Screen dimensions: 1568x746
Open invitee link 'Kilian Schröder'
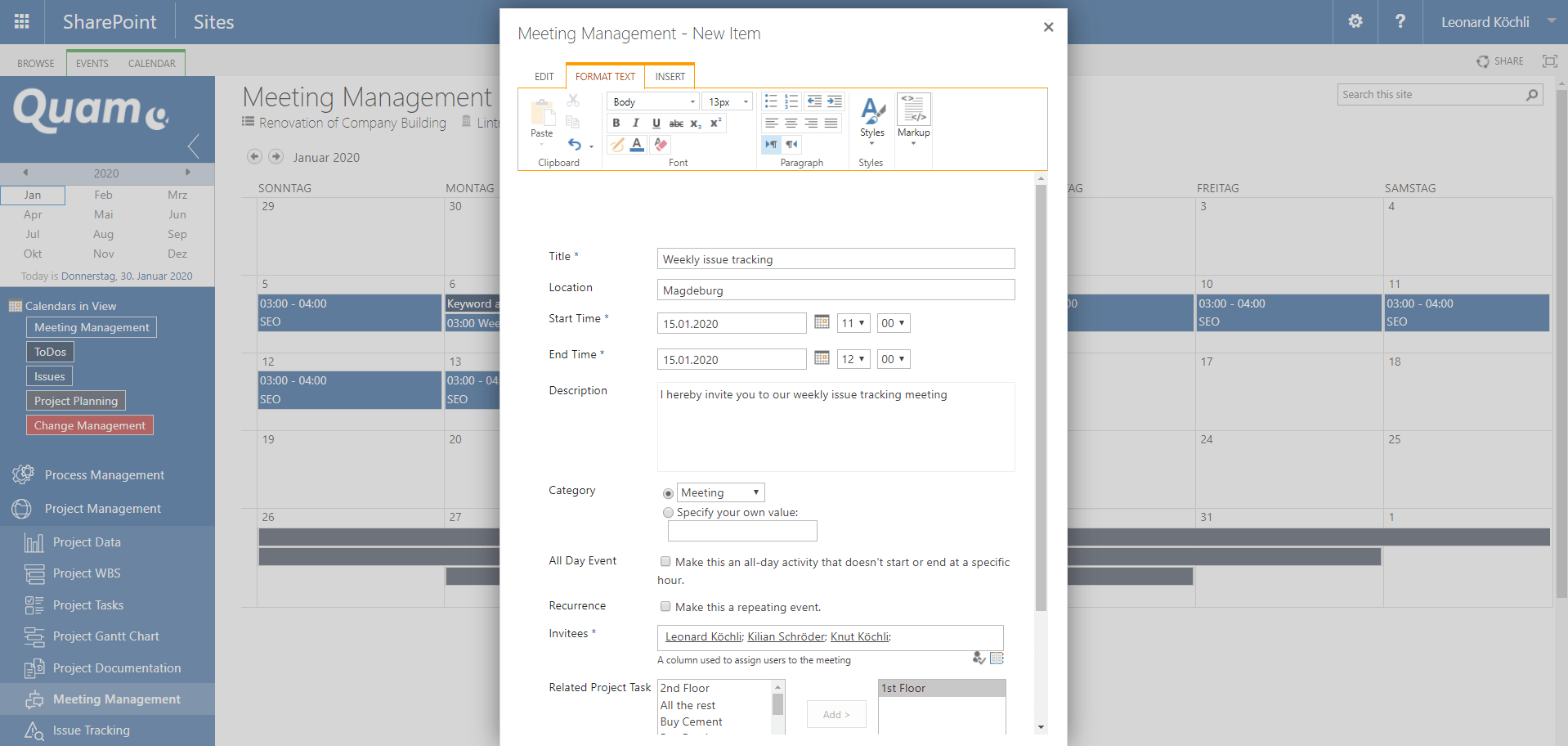click(785, 636)
